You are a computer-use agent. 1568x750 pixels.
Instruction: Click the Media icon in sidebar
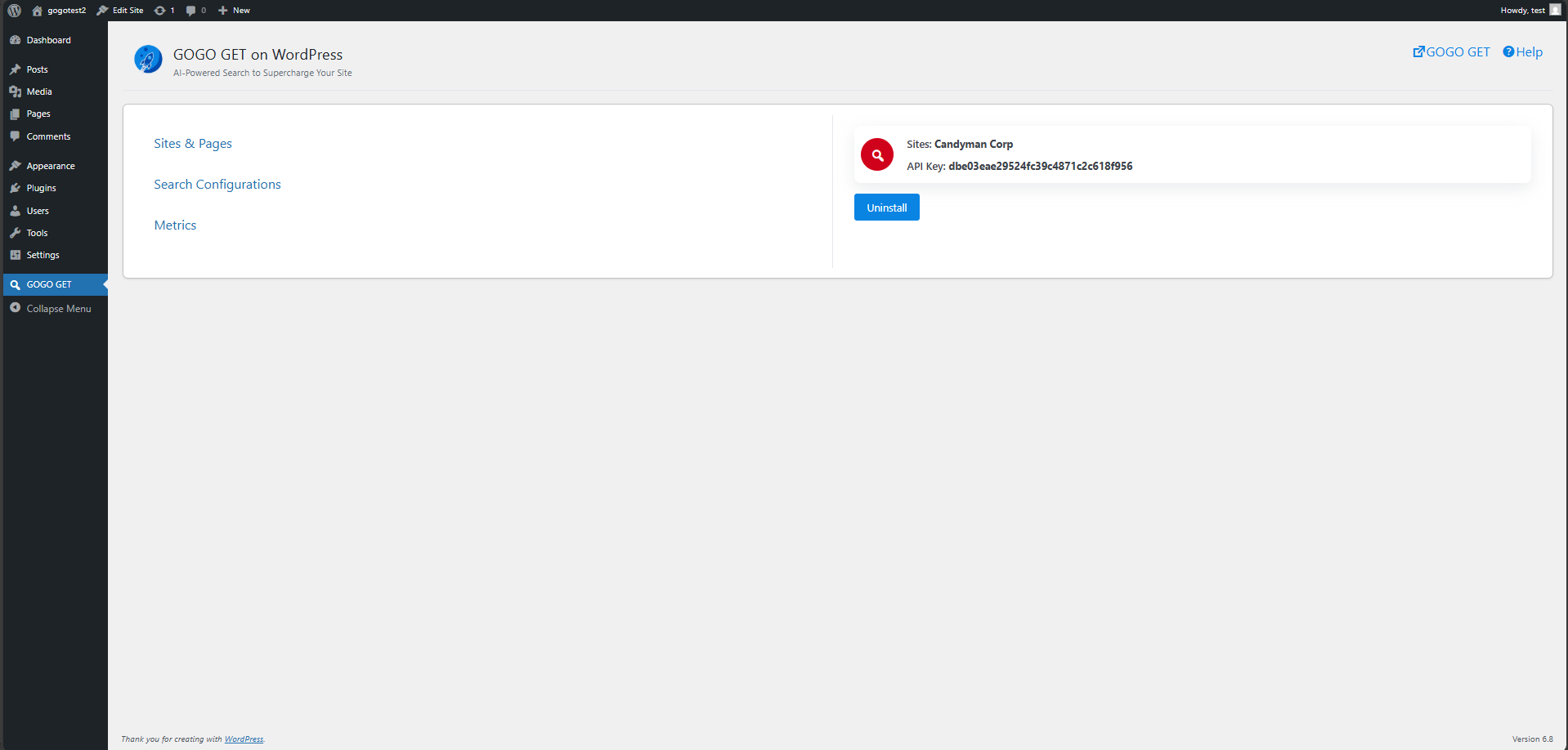coord(15,92)
